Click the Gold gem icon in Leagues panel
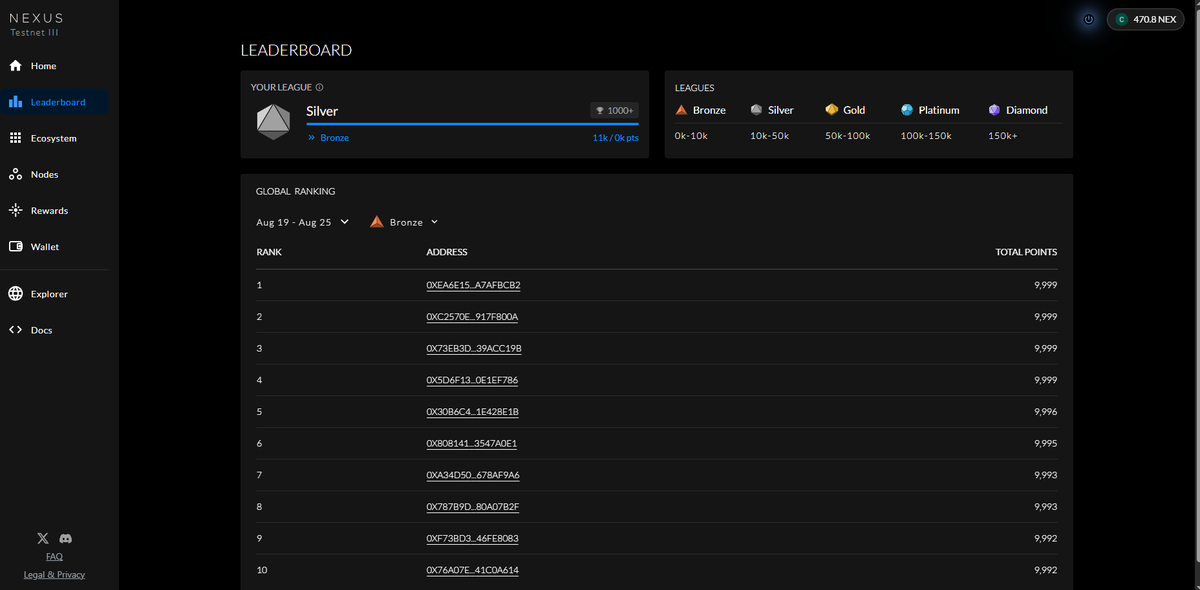 point(831,110)
